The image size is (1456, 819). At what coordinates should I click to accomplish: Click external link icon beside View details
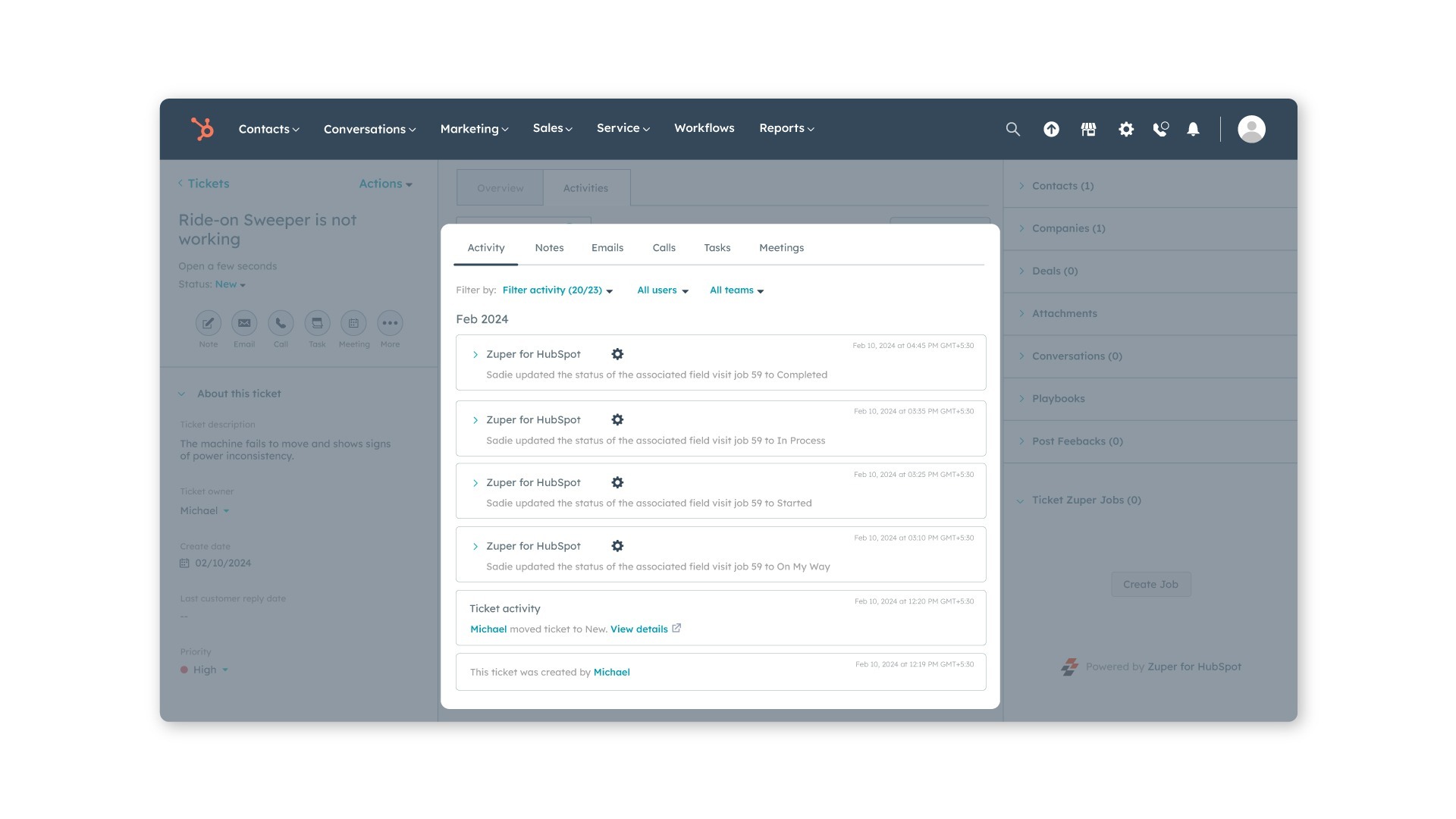(x=676, y=628)
